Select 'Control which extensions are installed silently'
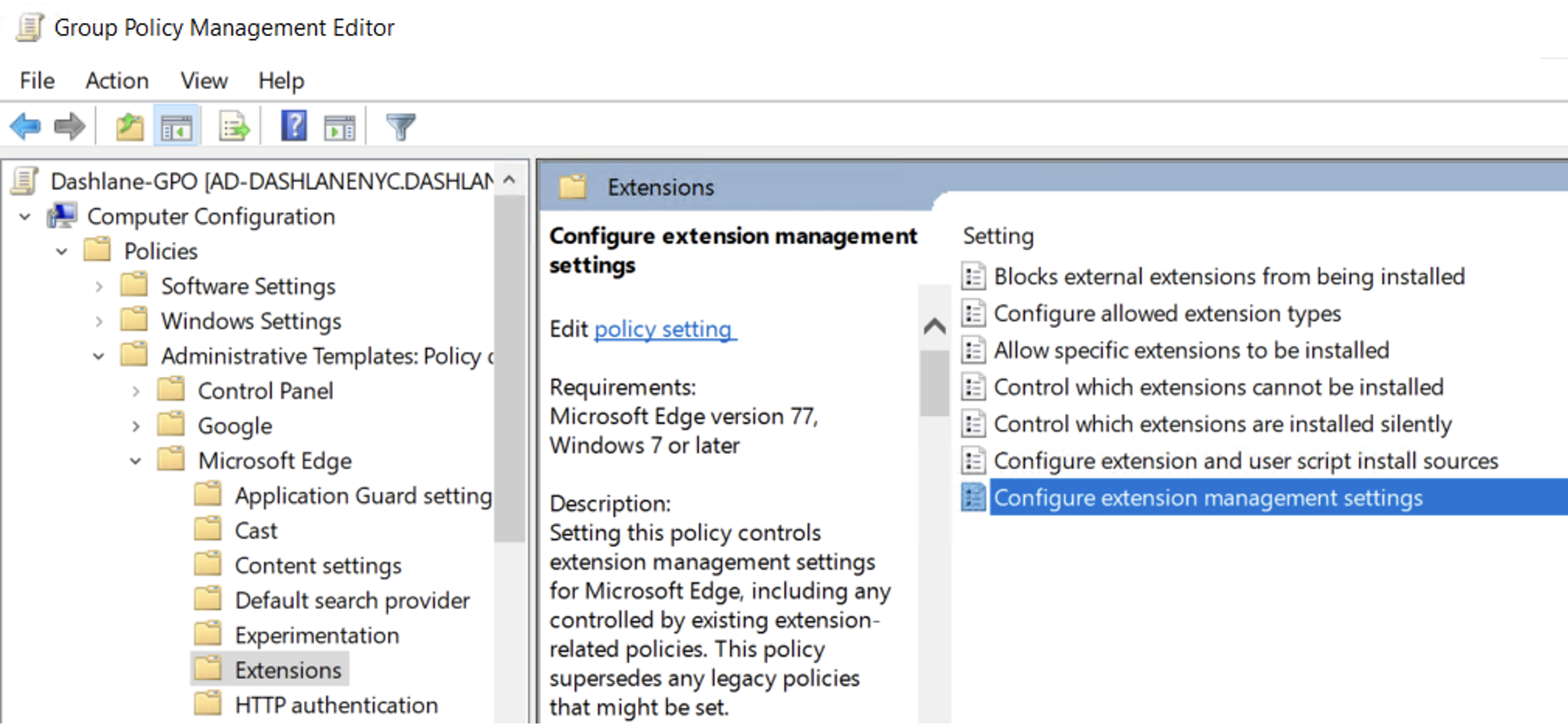Viewport: 1568px width, 725px height. coord(1222,424)
